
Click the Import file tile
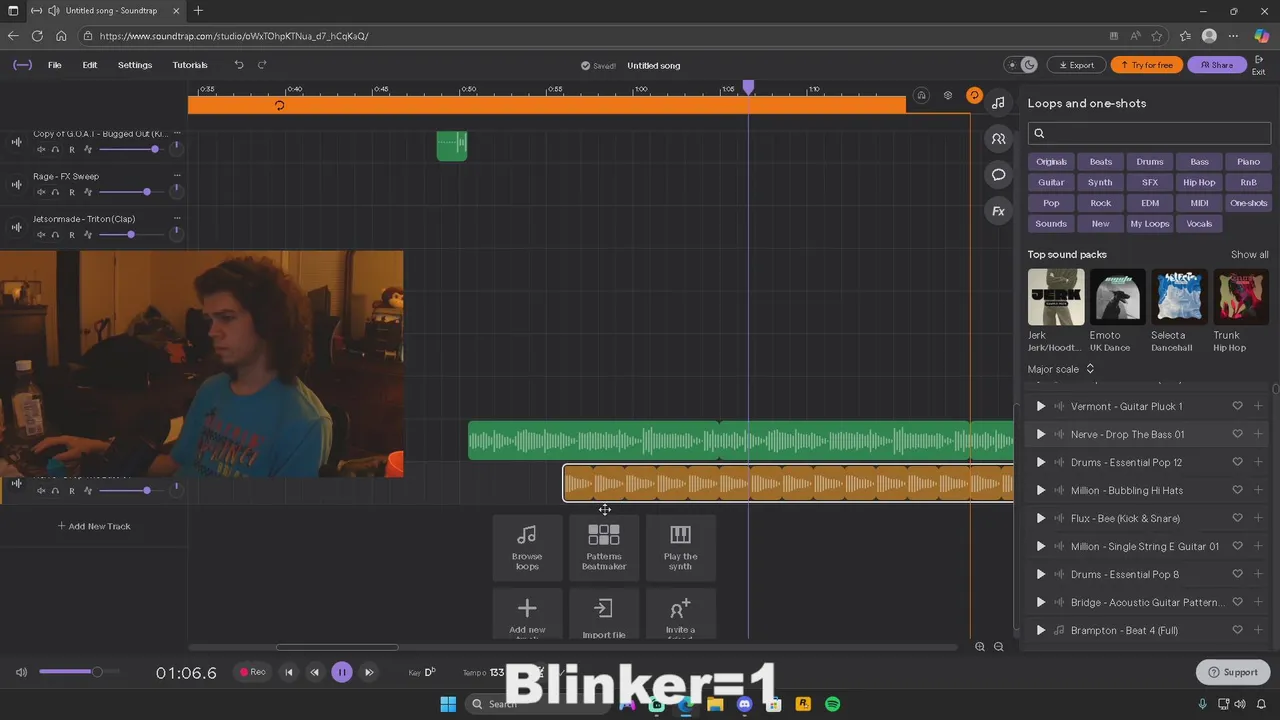(604, 614)
